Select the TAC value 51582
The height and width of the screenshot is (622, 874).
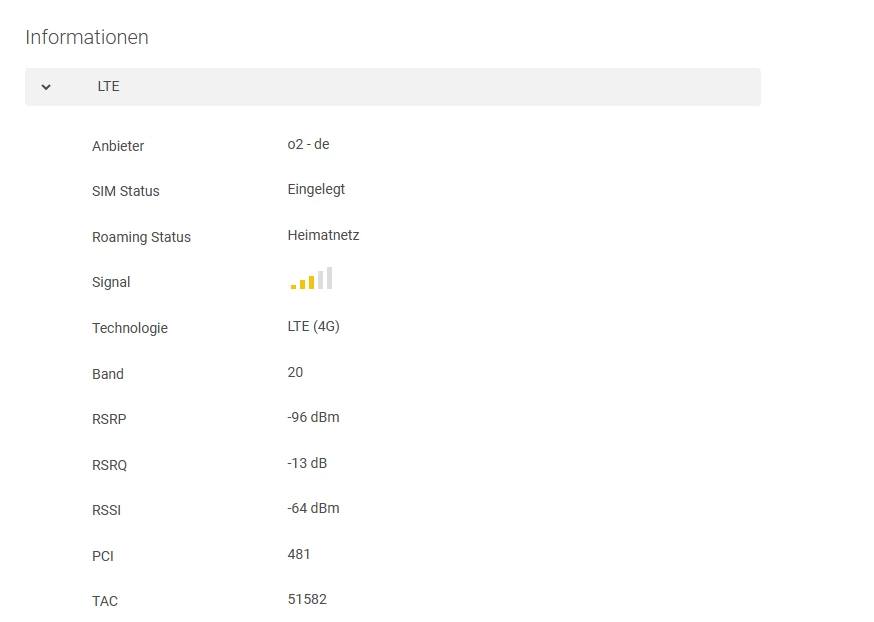point(307,599)
